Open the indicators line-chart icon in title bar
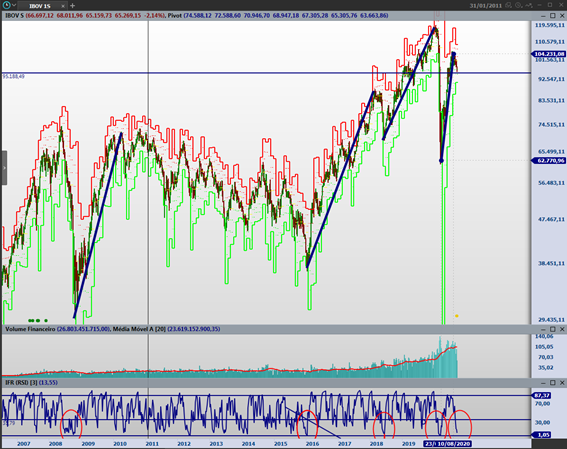The width and height of the screenshot is (567, 449). tap(529, 5)
